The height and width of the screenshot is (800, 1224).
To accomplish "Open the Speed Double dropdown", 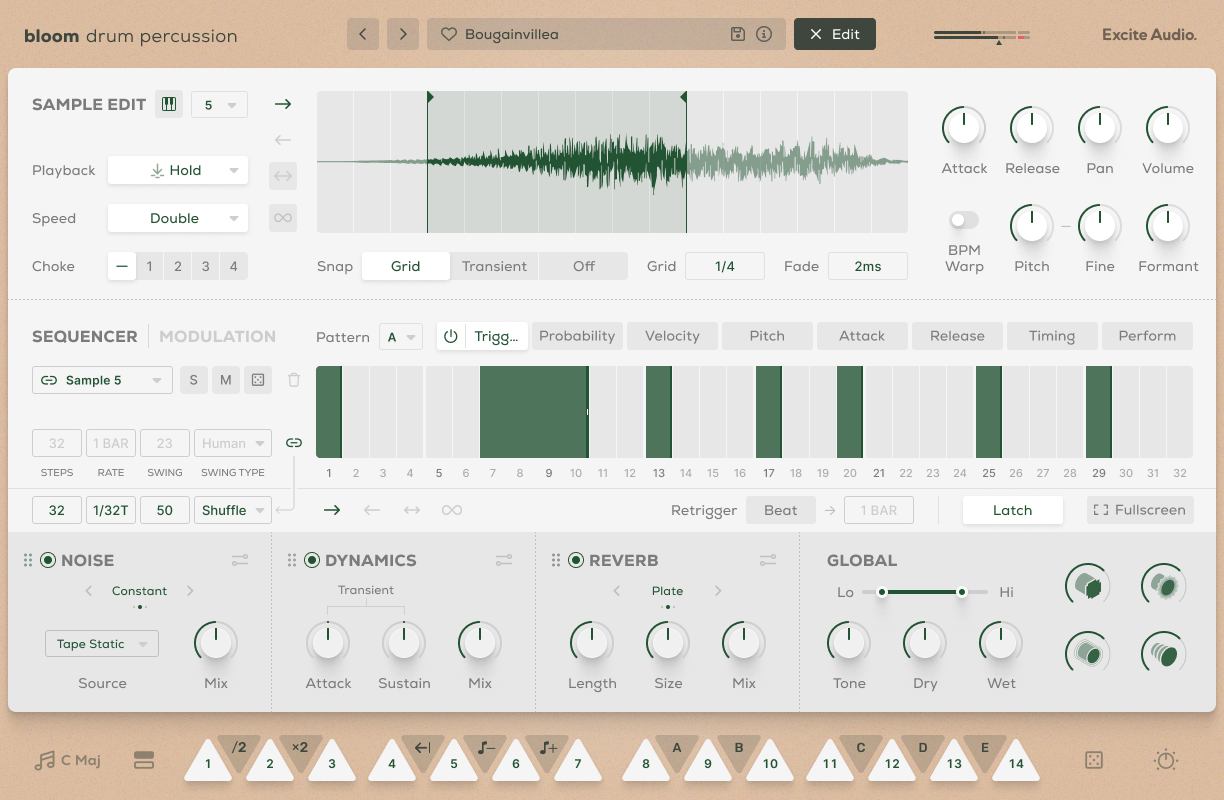I will tap(177, 218).
